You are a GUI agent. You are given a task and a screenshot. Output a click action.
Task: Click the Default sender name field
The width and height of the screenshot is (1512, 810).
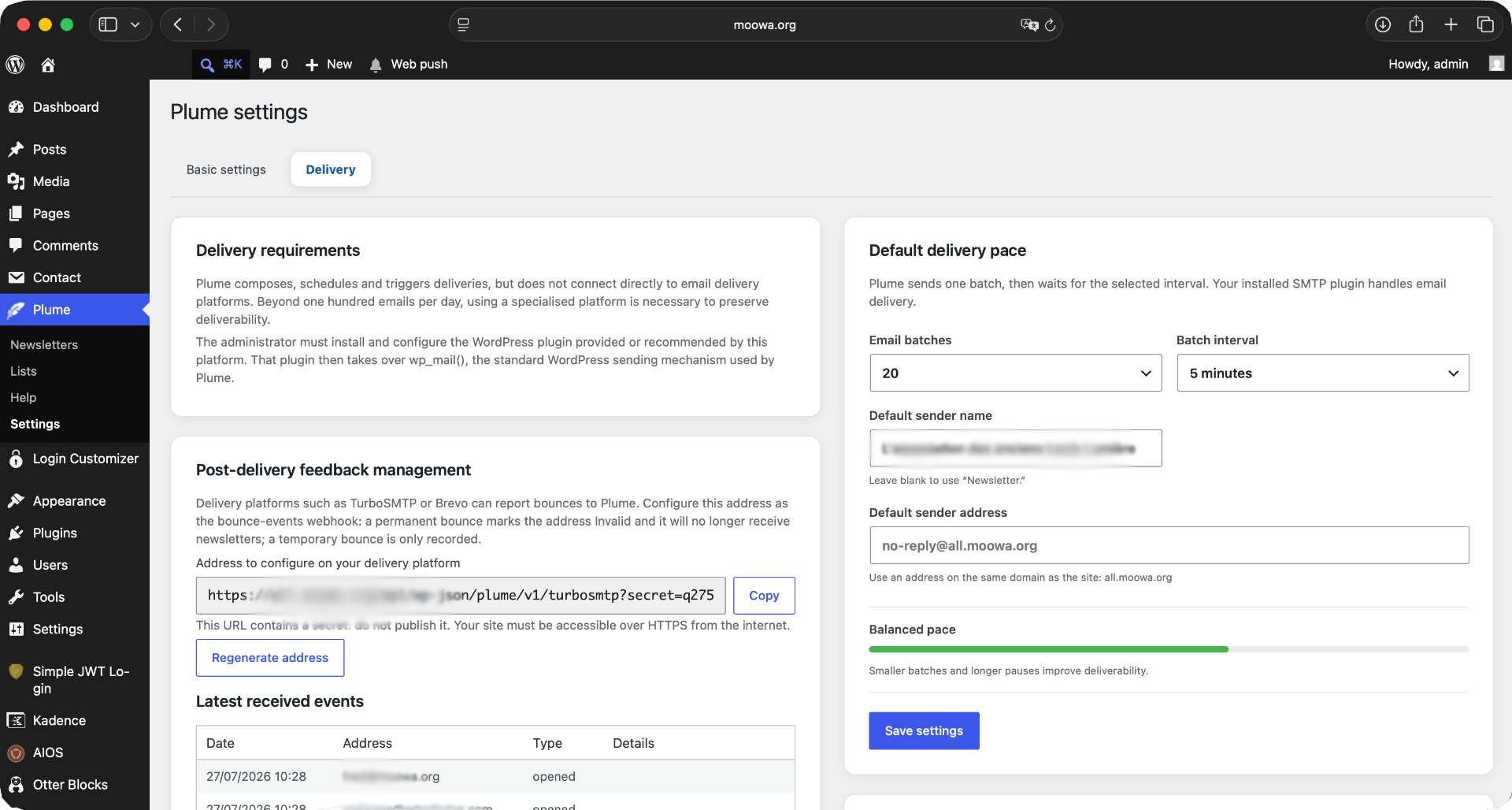point(1016,448)
